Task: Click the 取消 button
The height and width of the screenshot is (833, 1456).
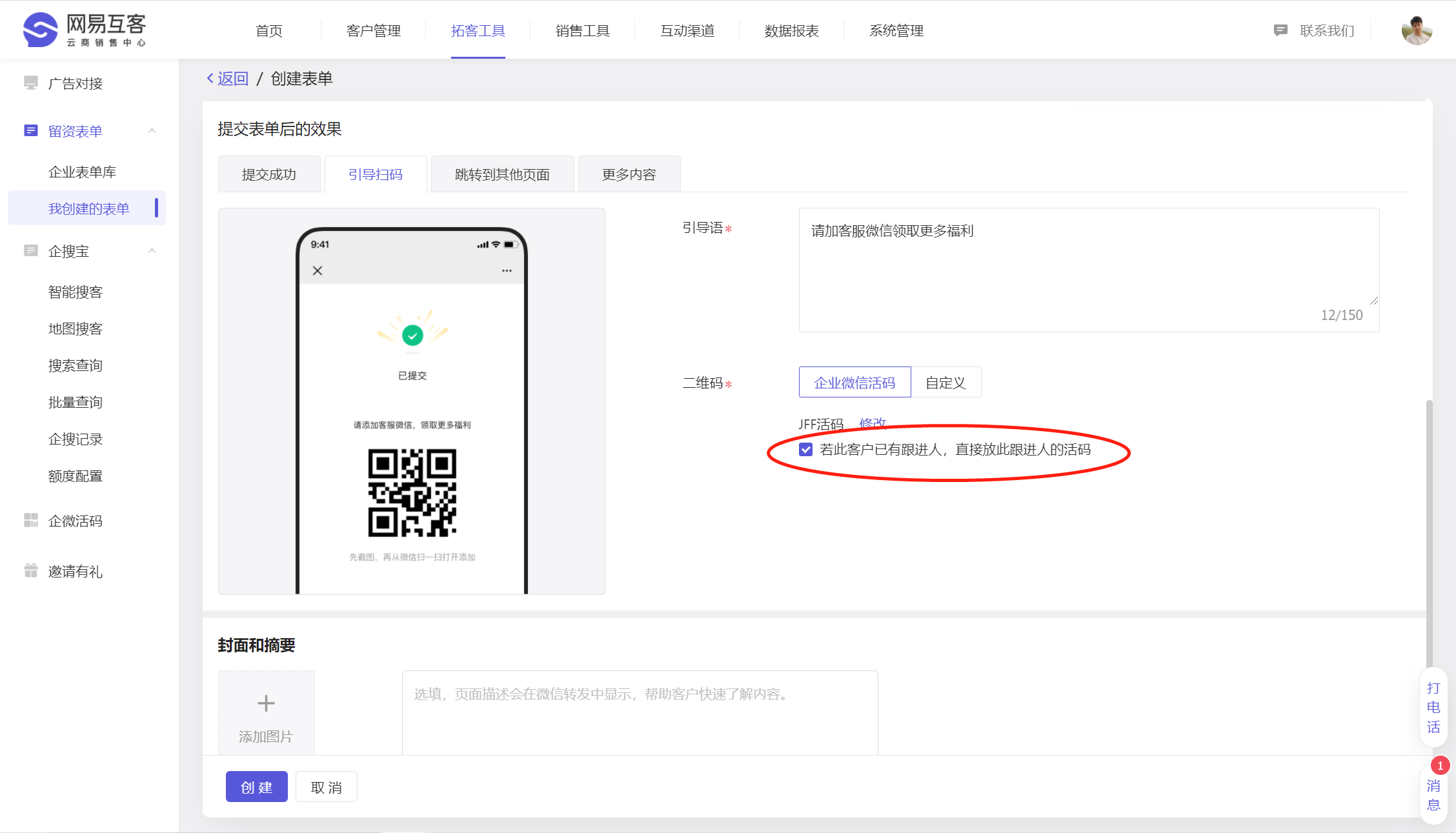Action: 327,787
